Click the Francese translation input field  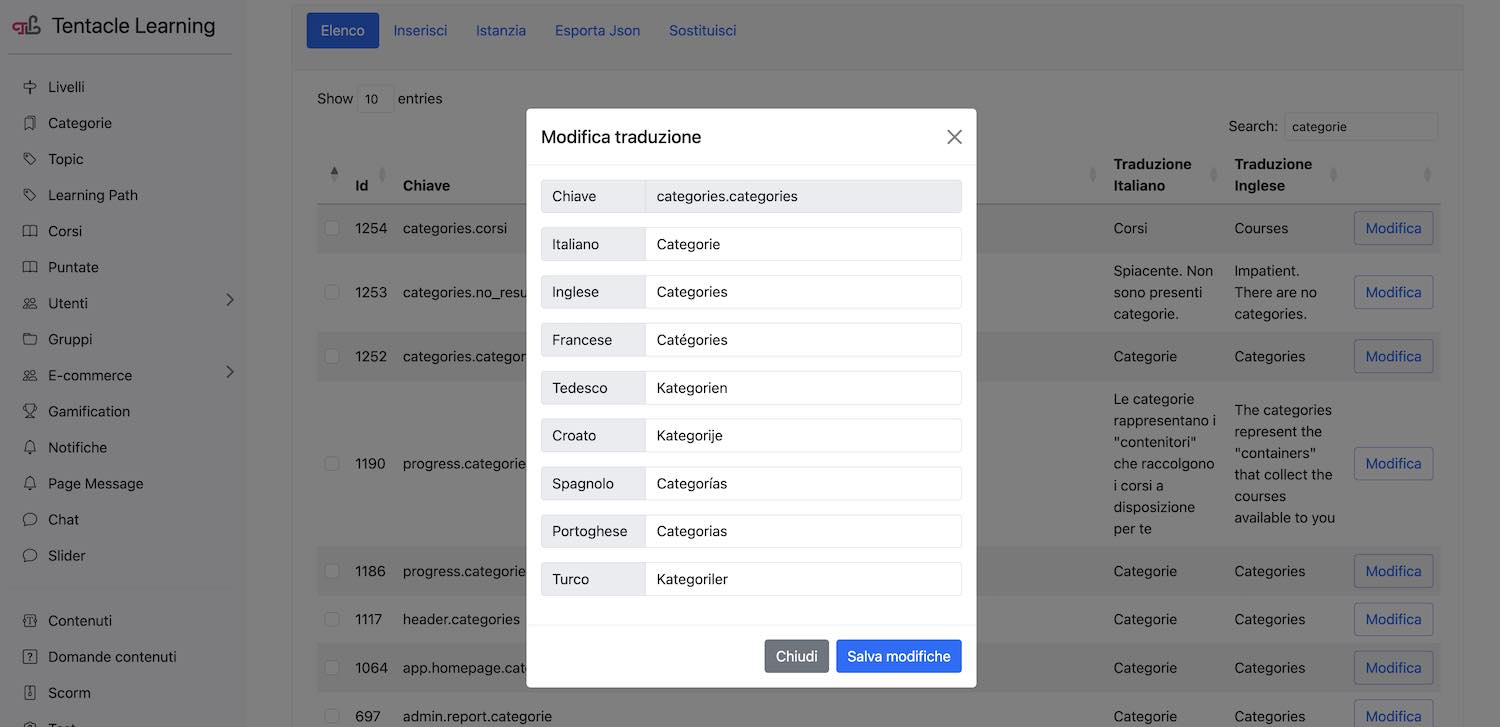pyautogui.click(x=802, y=340)
